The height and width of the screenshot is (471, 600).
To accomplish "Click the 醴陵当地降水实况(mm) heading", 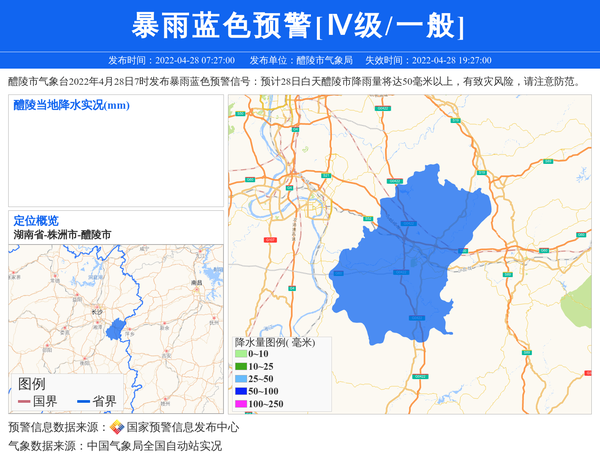I will point(71,105).
